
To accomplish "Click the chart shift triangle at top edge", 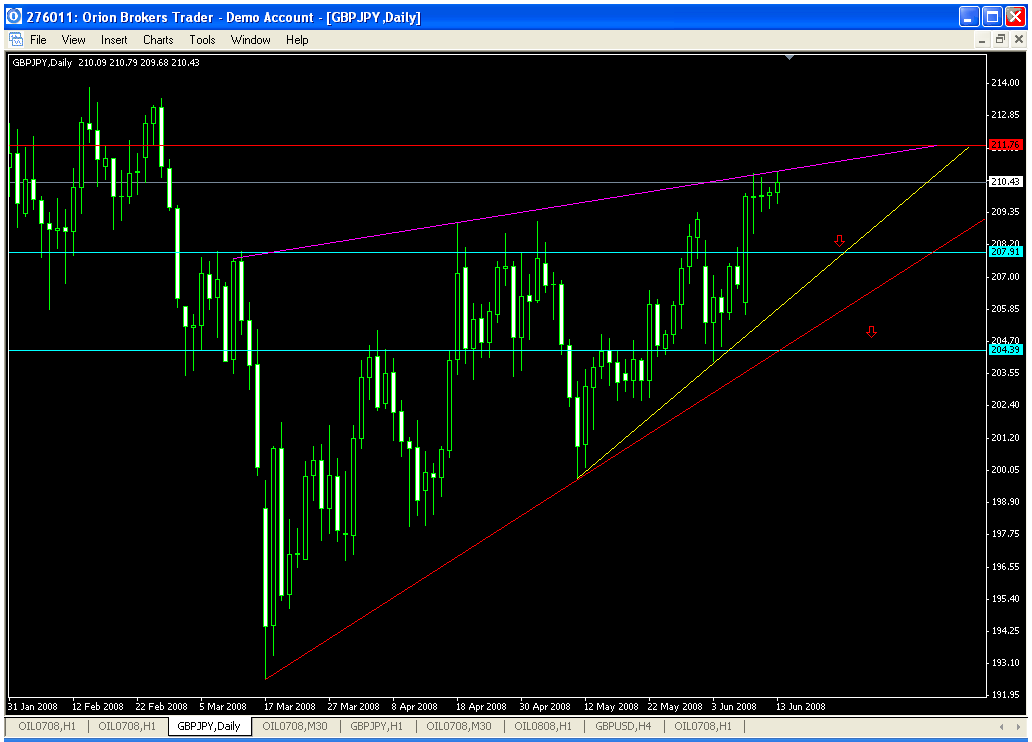I will (790, 58).
